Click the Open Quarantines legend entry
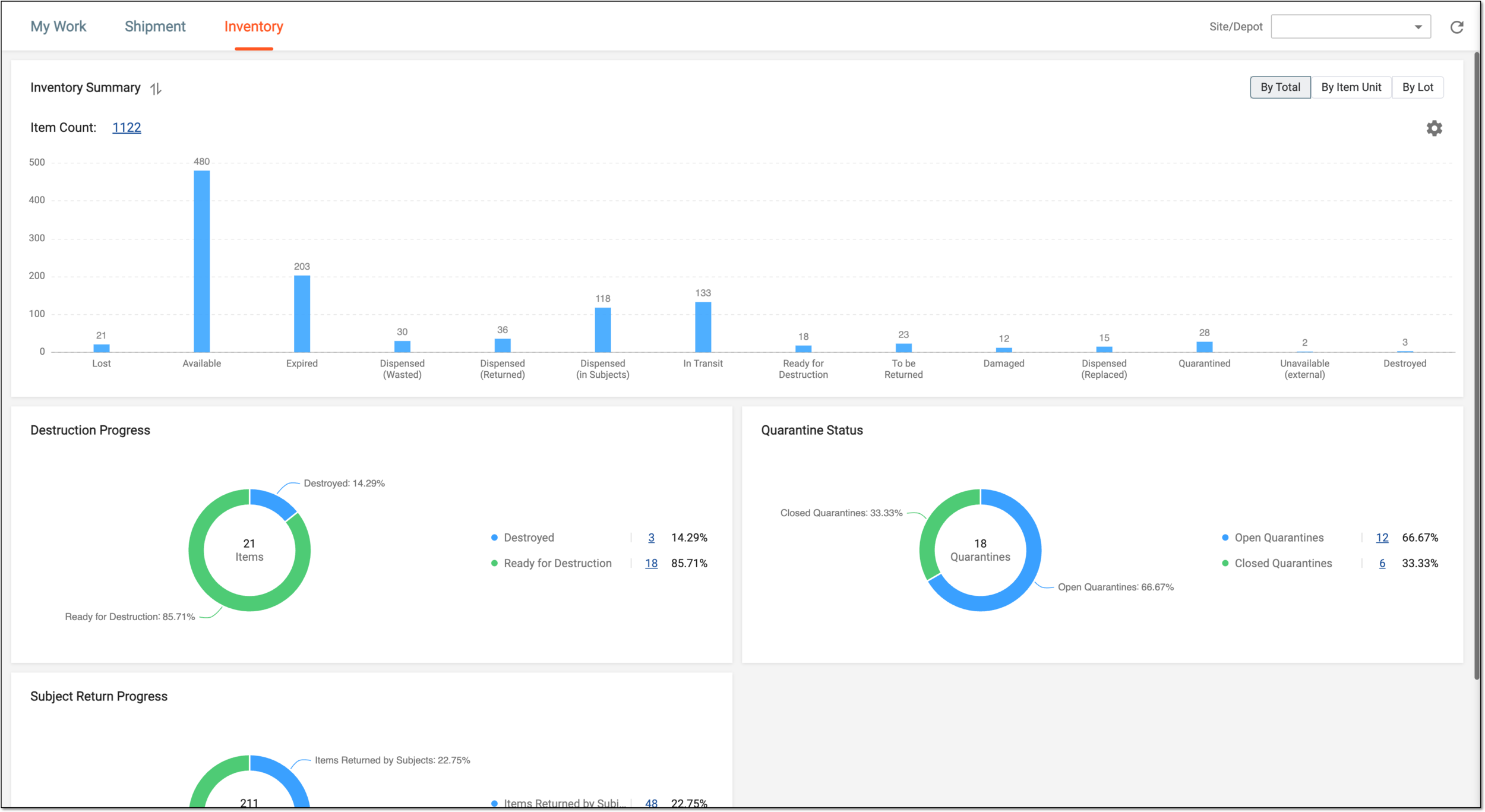 [1272, 538]
